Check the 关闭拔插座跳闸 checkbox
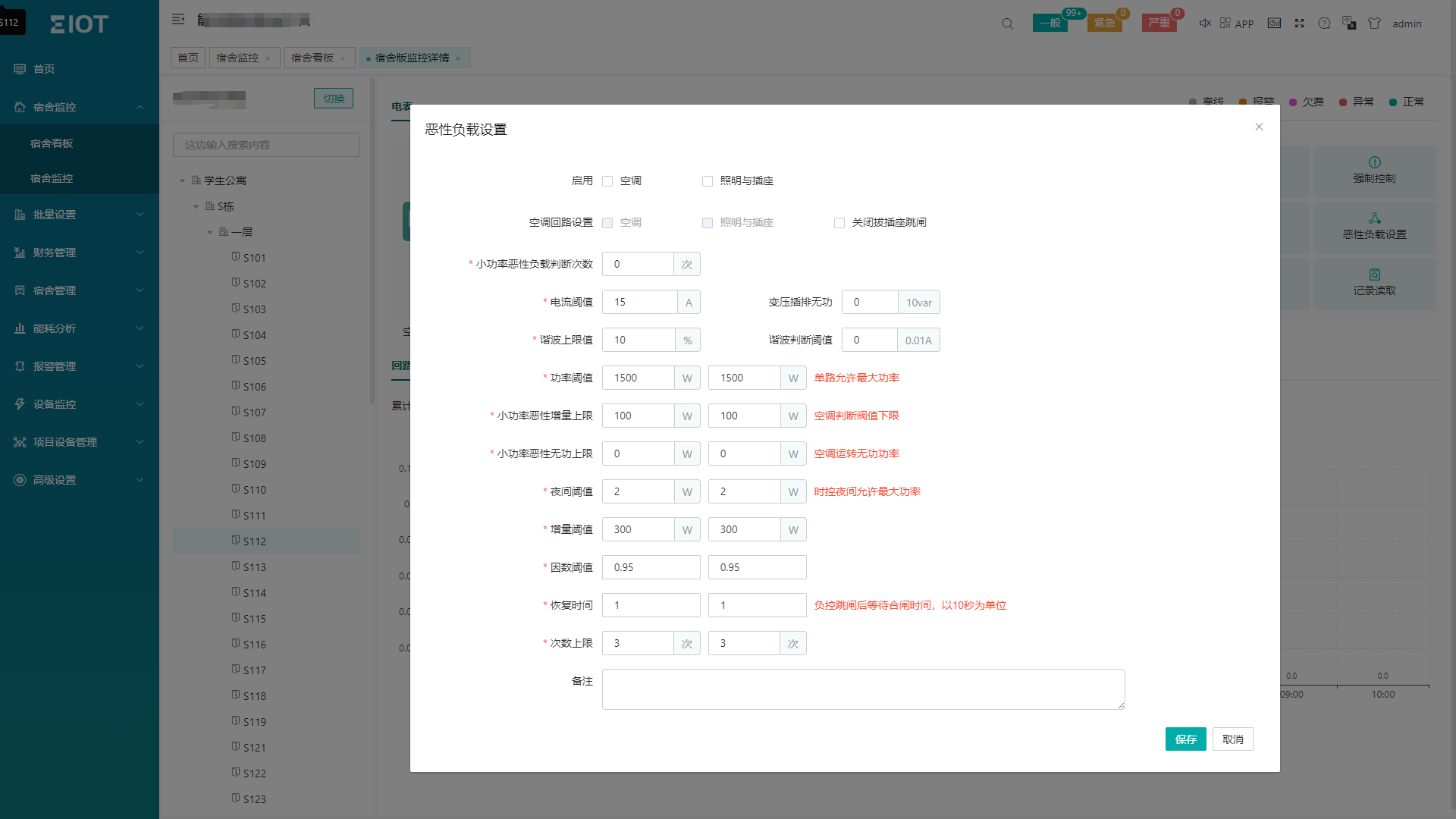The image size is (1456, 819). coord(839,223)
